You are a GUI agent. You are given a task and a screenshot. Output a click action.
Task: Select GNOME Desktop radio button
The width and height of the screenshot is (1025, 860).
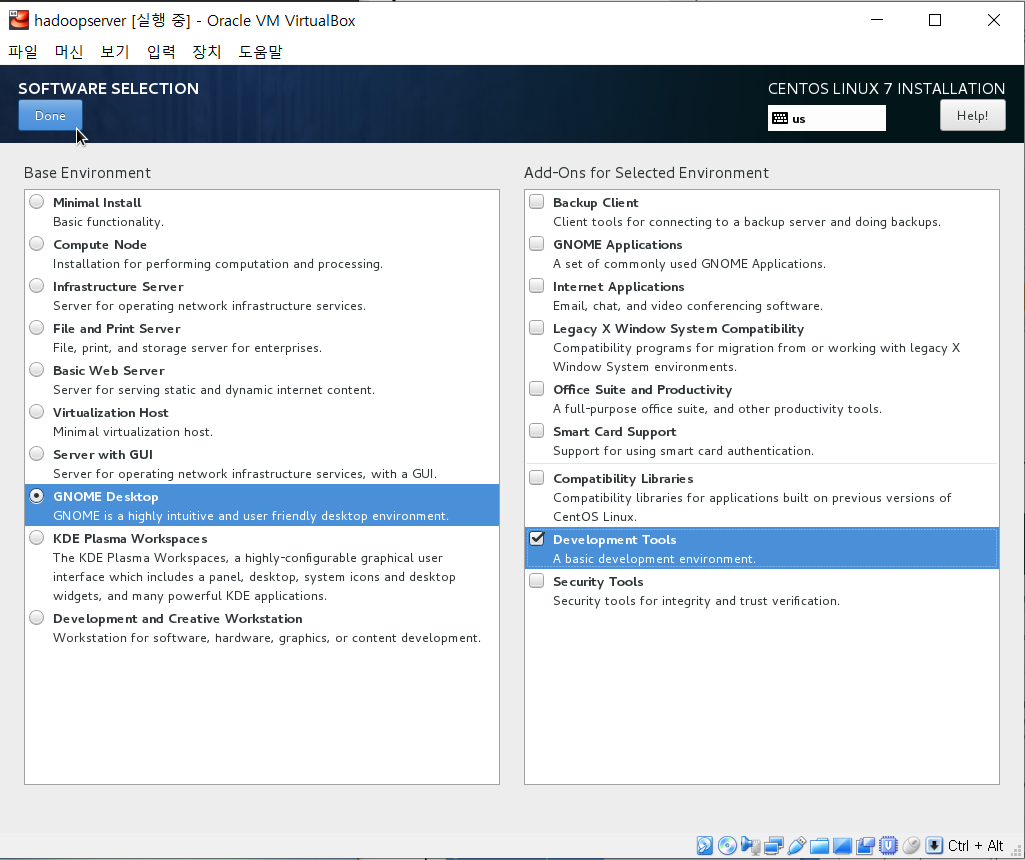(x=37, y=496)
